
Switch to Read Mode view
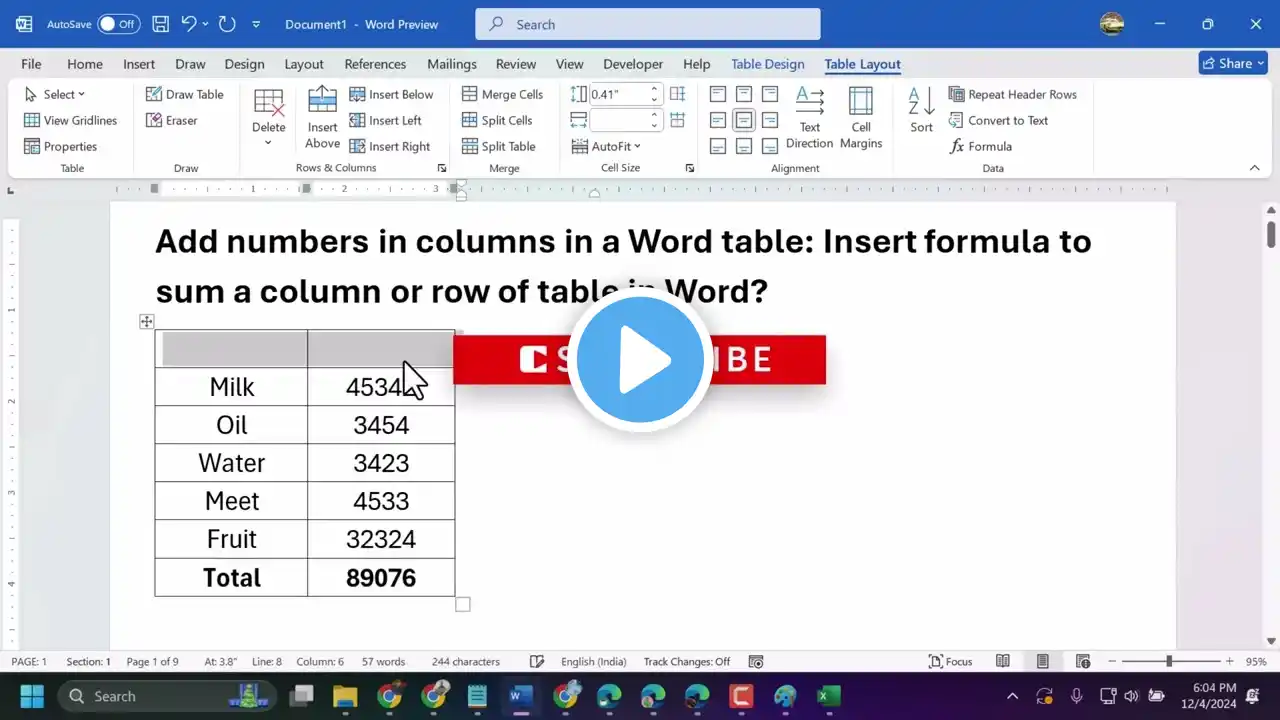1003,662
